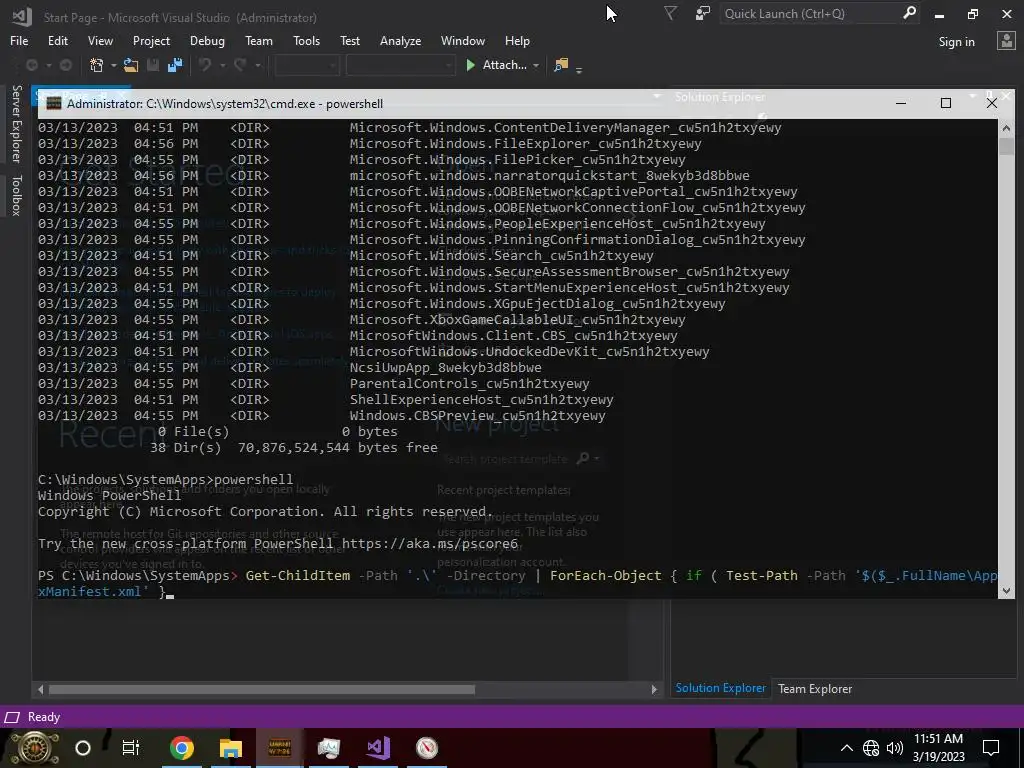Open the Window menu

(462, 40)
